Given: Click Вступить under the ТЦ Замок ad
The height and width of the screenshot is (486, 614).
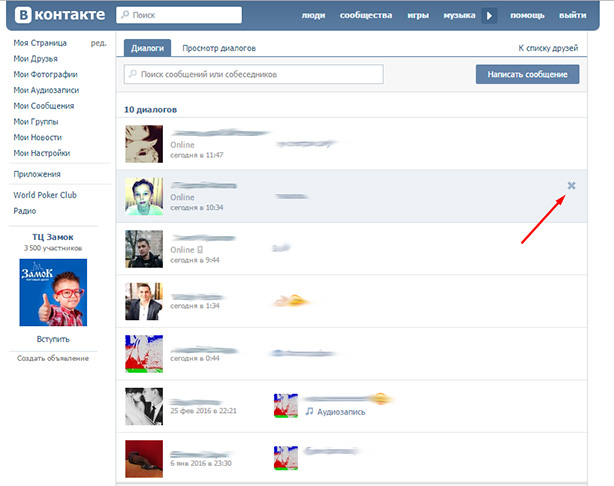Looking at the screenshot, I should click(53, 340).
